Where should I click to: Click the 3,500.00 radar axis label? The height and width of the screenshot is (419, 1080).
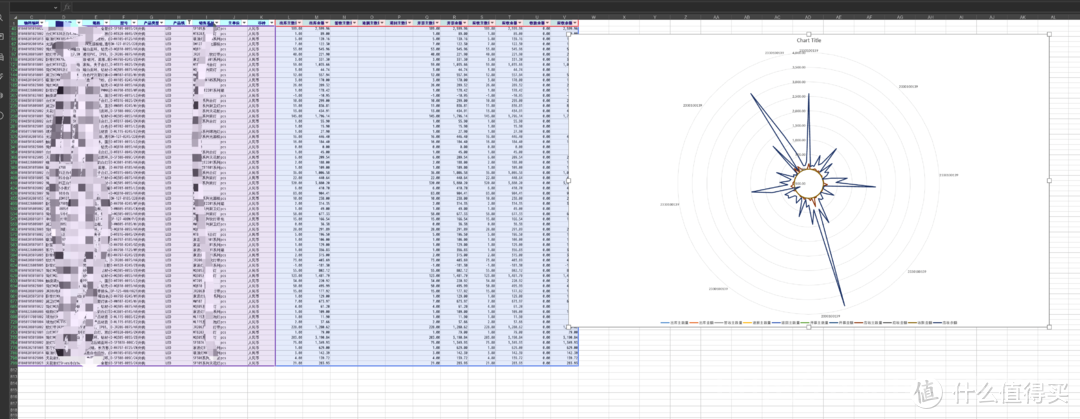[799, 67]
